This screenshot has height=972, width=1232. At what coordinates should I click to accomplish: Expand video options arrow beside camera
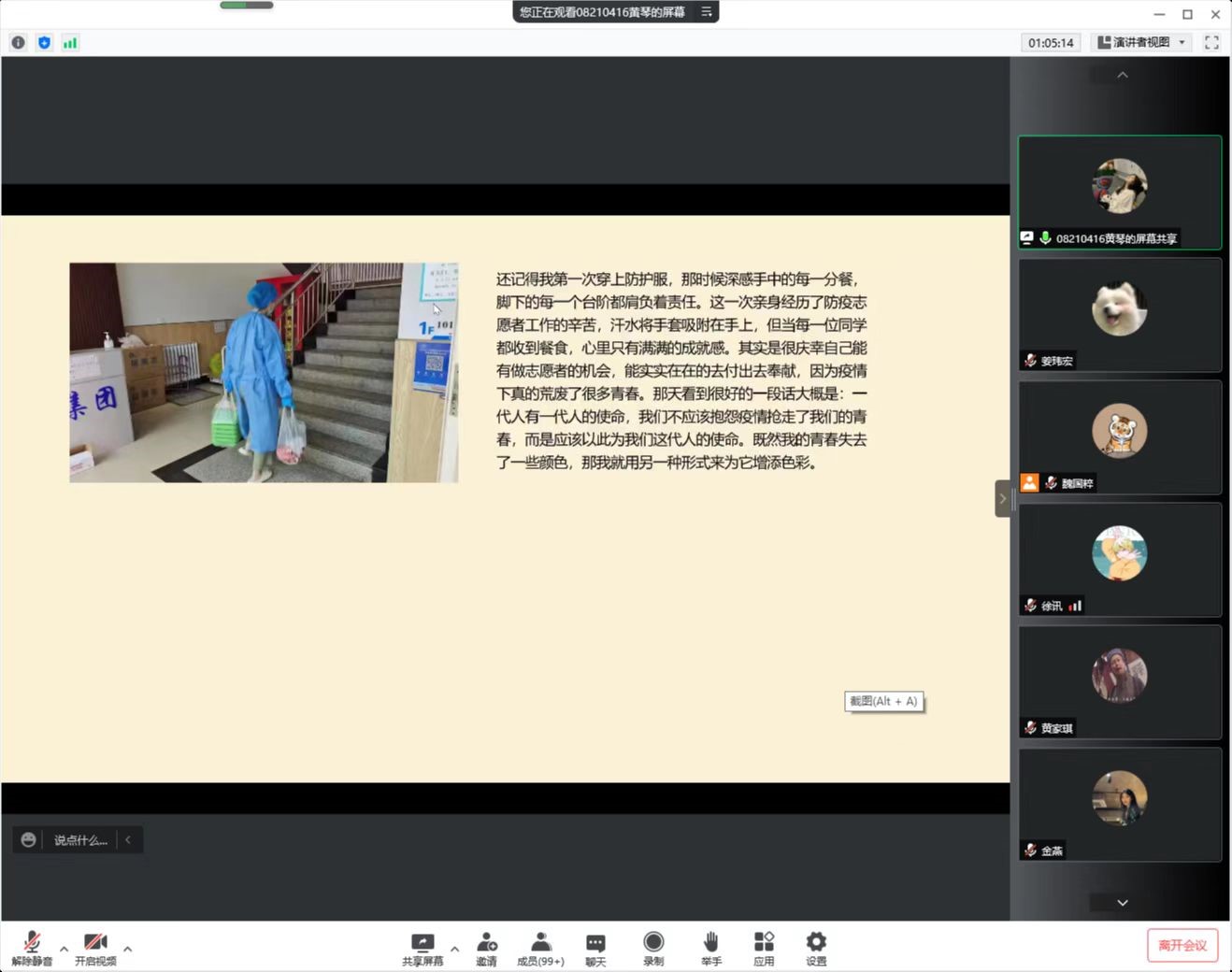127,949
